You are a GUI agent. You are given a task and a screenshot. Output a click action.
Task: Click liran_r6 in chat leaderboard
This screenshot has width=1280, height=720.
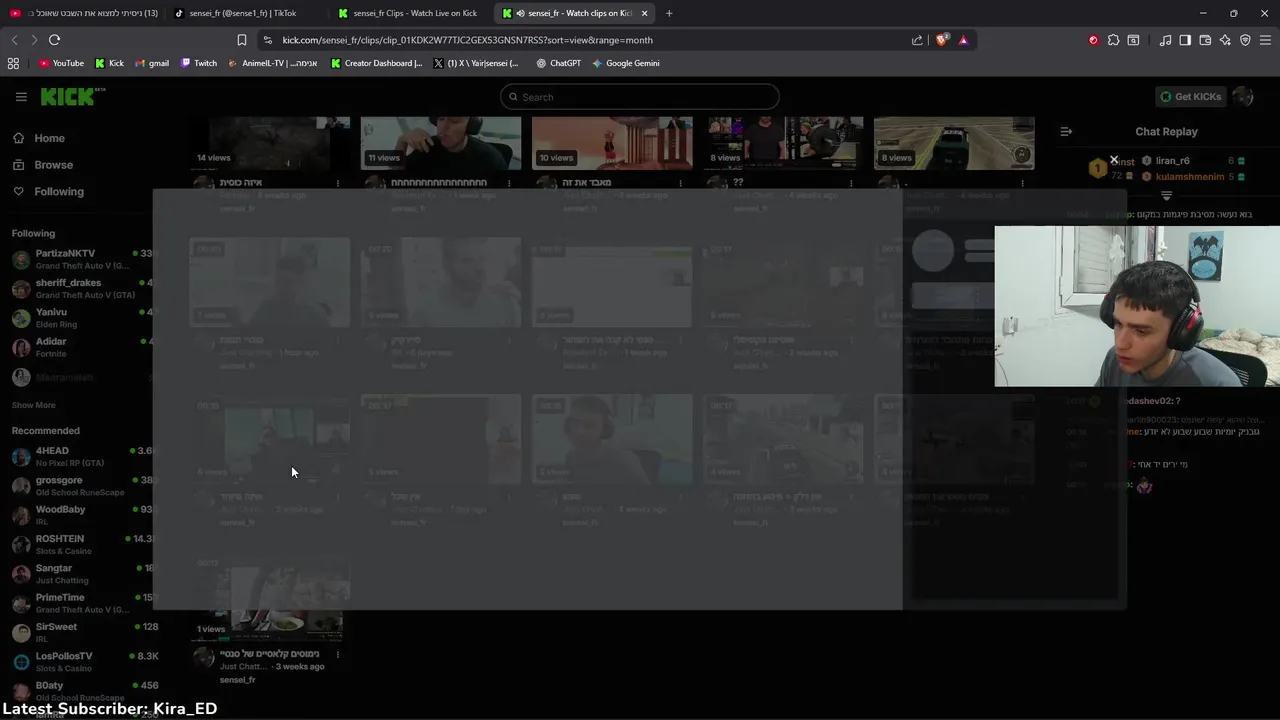(x=1172, y=161)
